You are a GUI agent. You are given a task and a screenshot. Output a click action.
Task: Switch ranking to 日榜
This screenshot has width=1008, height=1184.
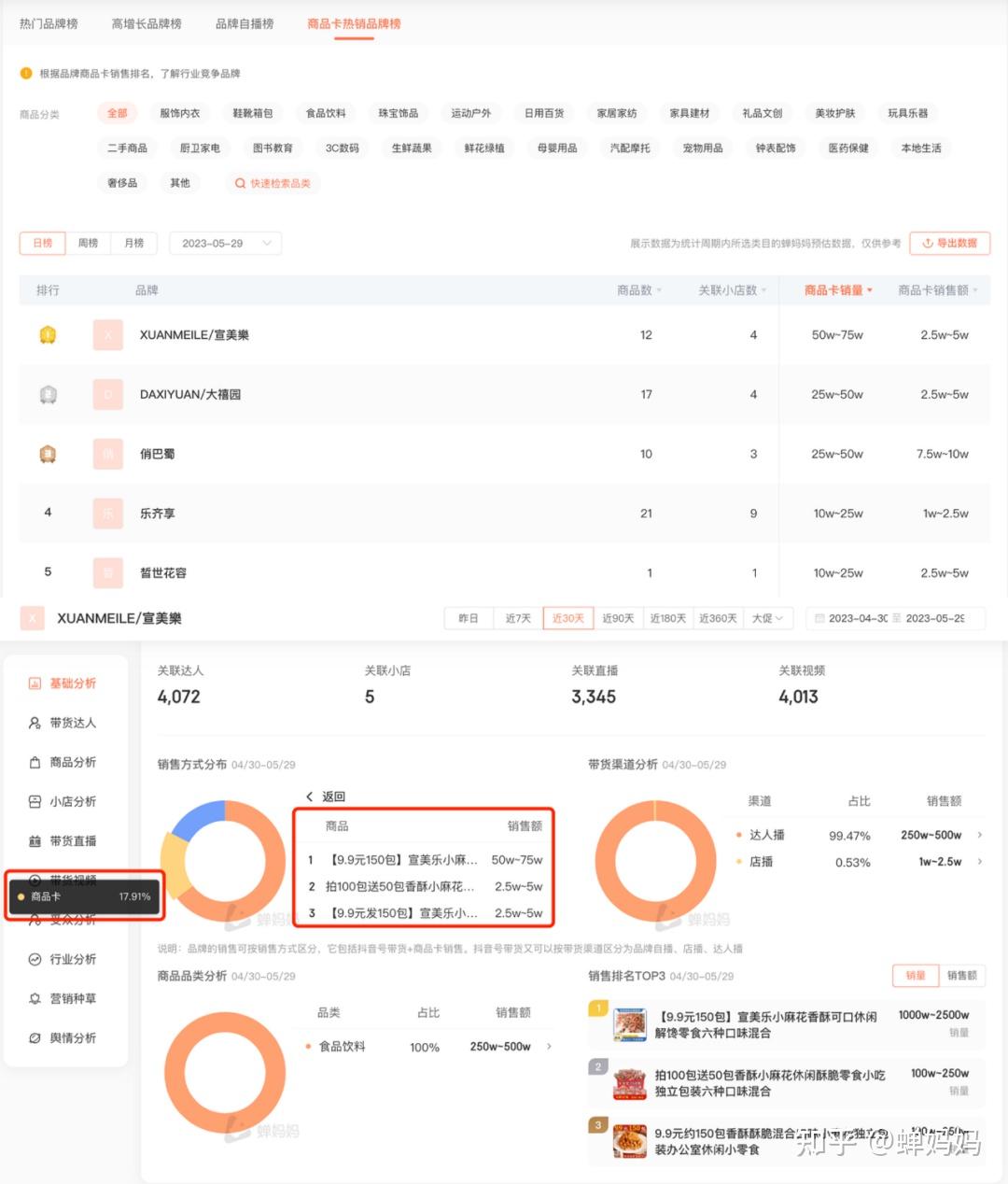pos(43,243)
